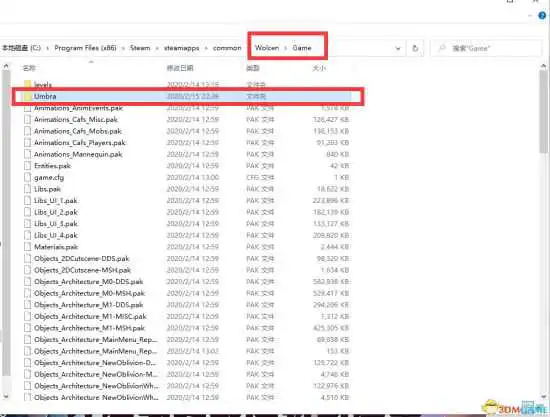
Task: Click the game.cfg file icon
Action: tap(28, 177)
